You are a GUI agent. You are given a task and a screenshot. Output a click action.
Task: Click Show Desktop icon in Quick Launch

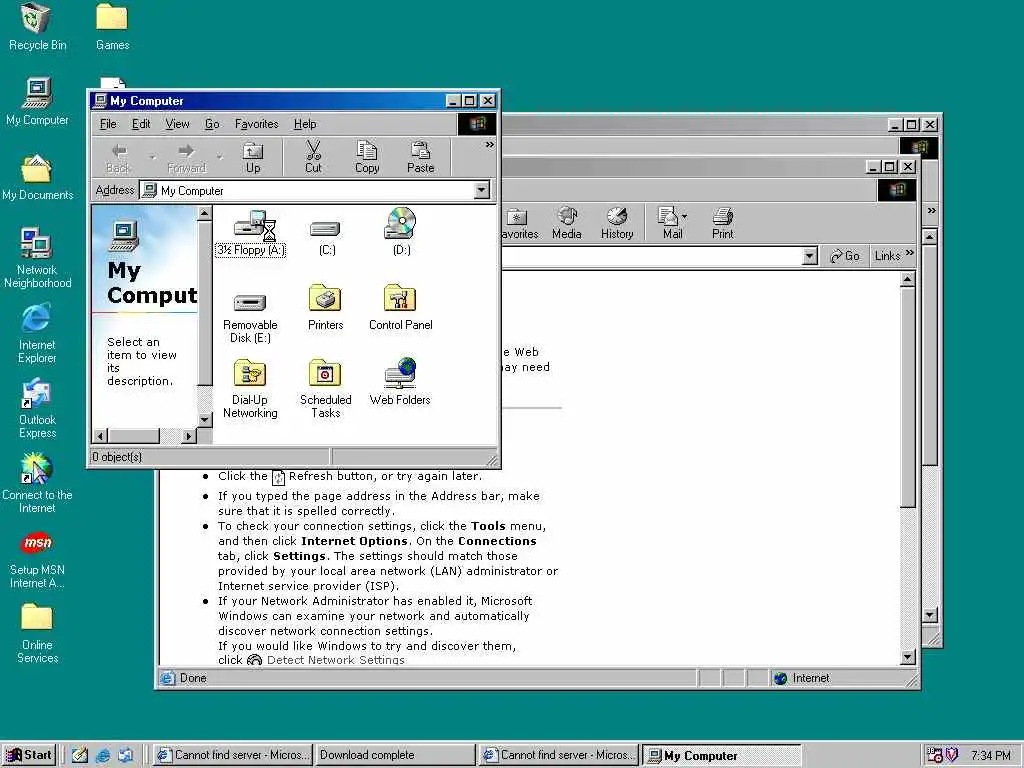80,756
